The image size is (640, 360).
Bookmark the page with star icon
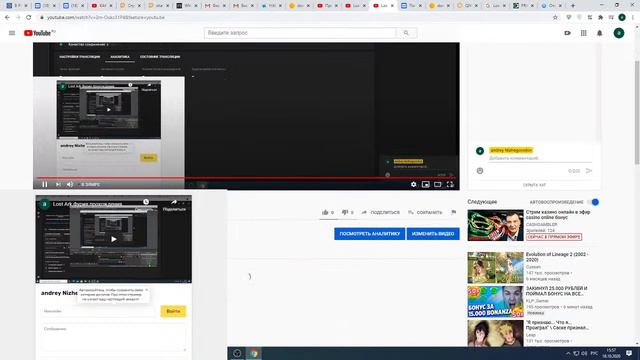pyautogui.click(x=555, y=18)
